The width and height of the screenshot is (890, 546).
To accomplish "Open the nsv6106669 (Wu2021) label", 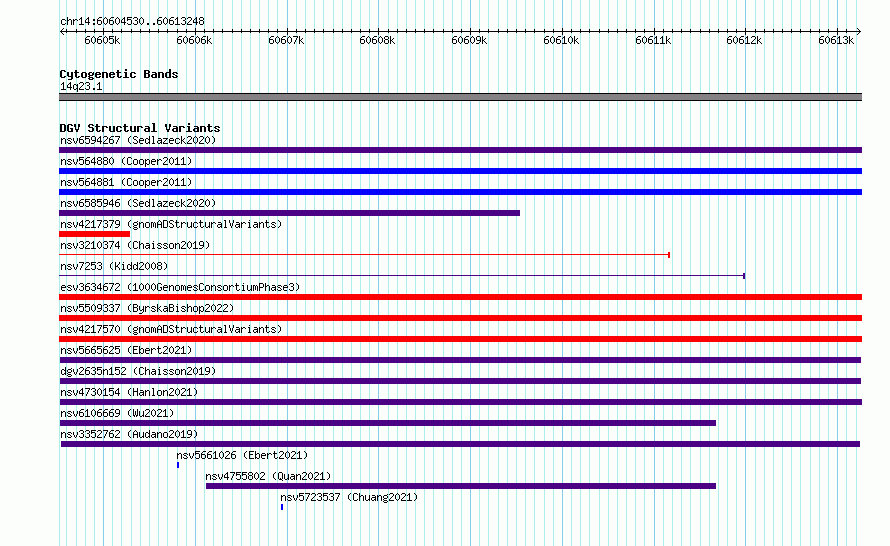I will click(x=117, y=413).
